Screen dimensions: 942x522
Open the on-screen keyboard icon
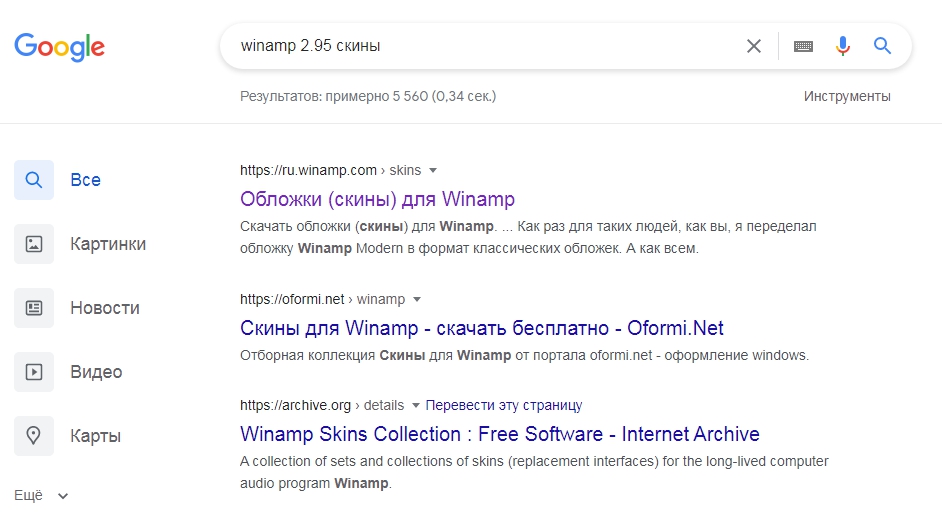[803, 46]
